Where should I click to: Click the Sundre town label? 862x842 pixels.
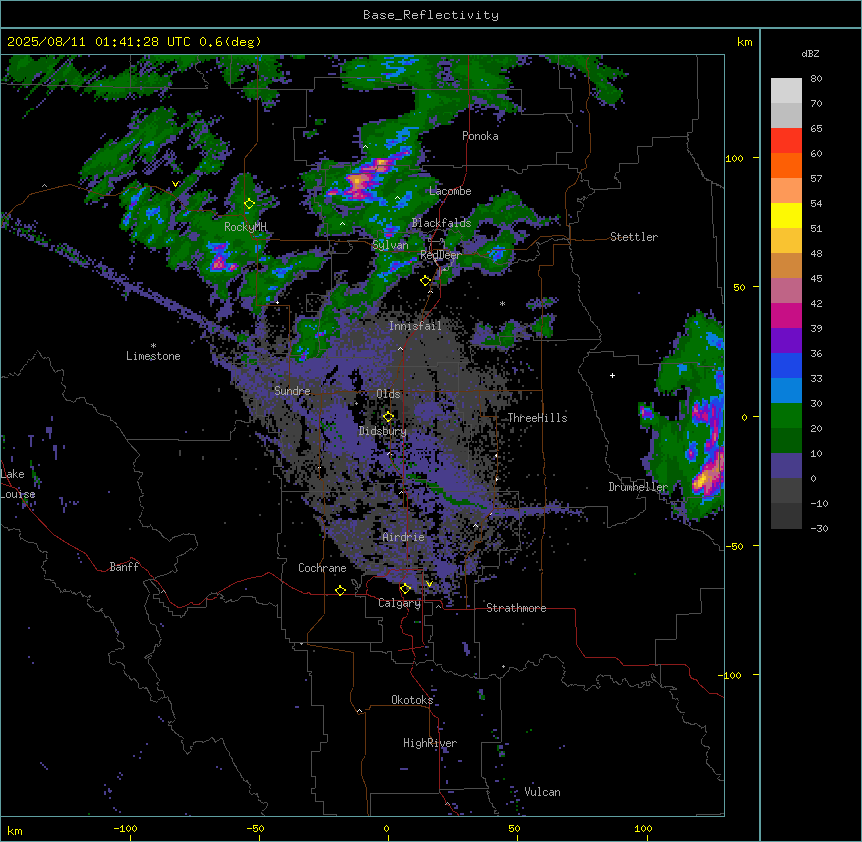pyautogui.click(x=292, y=391)
